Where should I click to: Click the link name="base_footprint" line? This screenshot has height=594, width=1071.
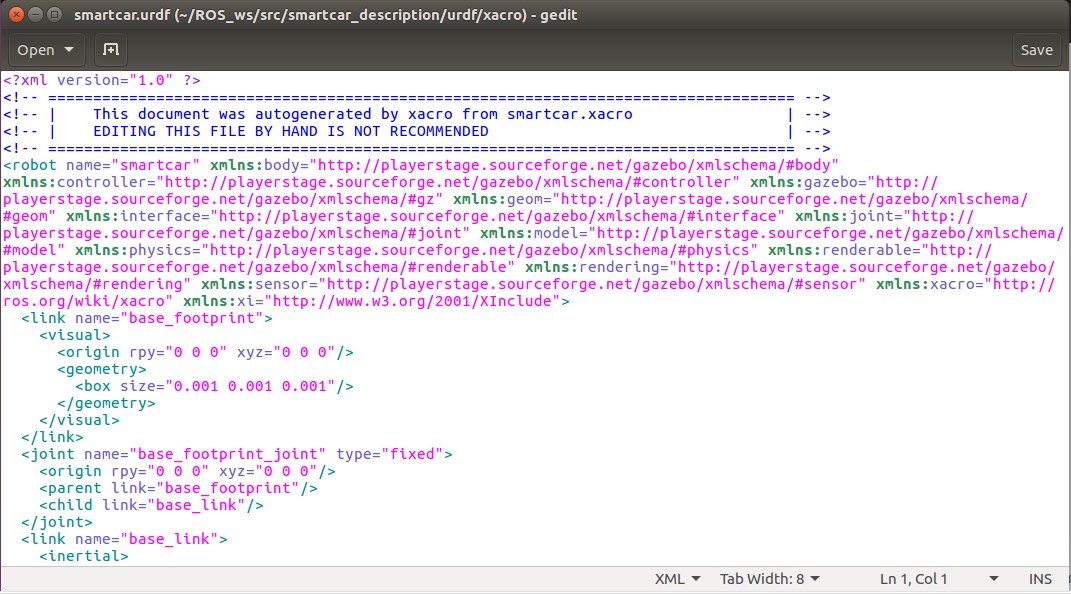click(x=147, y=318)
